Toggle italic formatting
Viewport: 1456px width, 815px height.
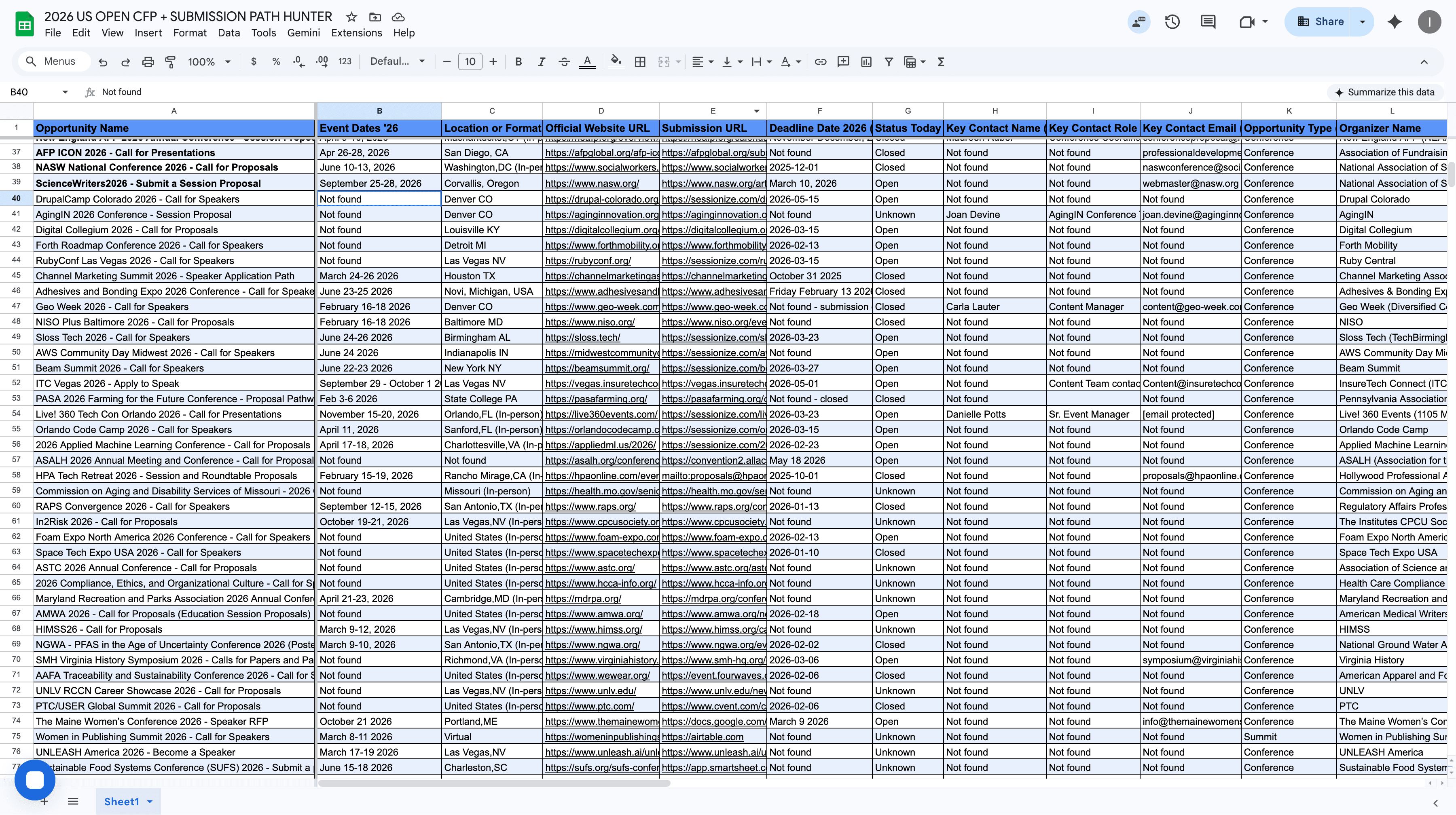[541, 62]
